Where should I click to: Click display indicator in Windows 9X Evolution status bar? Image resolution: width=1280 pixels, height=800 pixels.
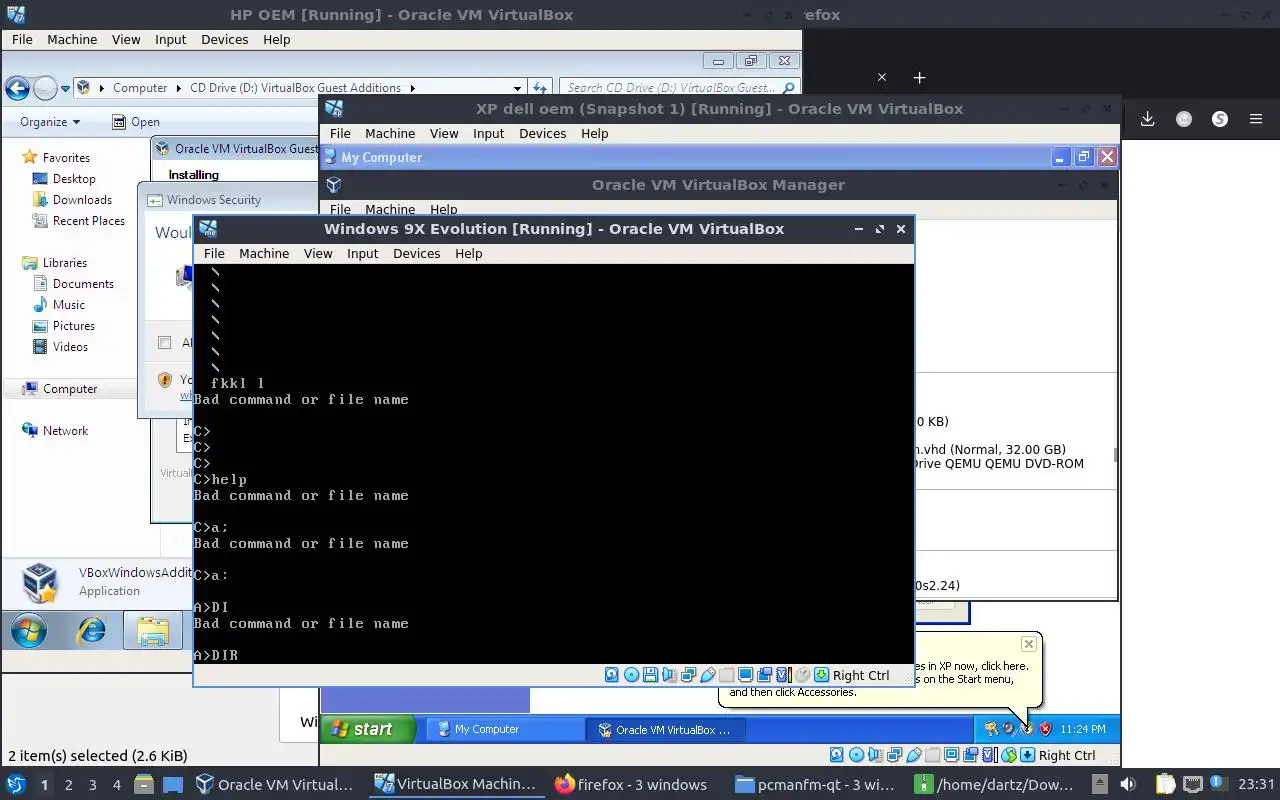pos(745,675)
